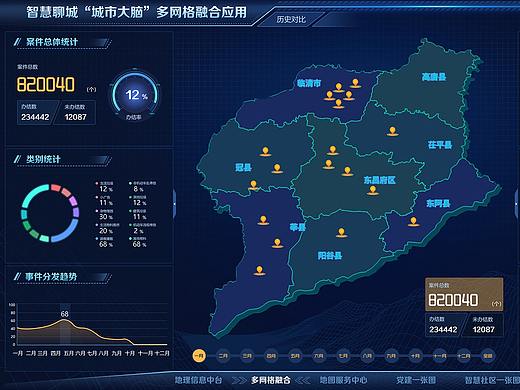Click the 高唐县 region label on the map
520x390 pixels.
point(434,77)
